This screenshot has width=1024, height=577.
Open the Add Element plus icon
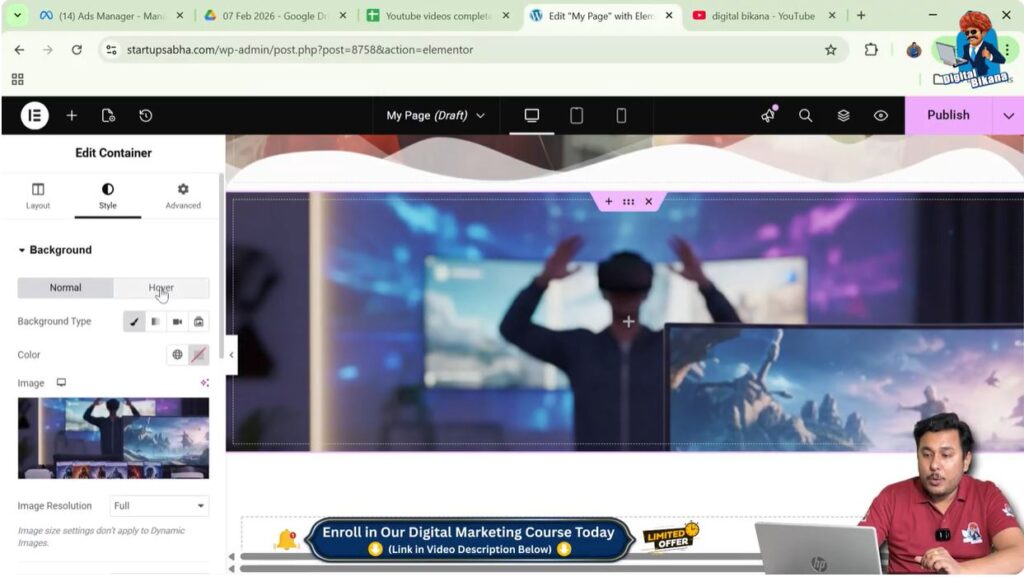pyautogui.click(x=72, y=116)
